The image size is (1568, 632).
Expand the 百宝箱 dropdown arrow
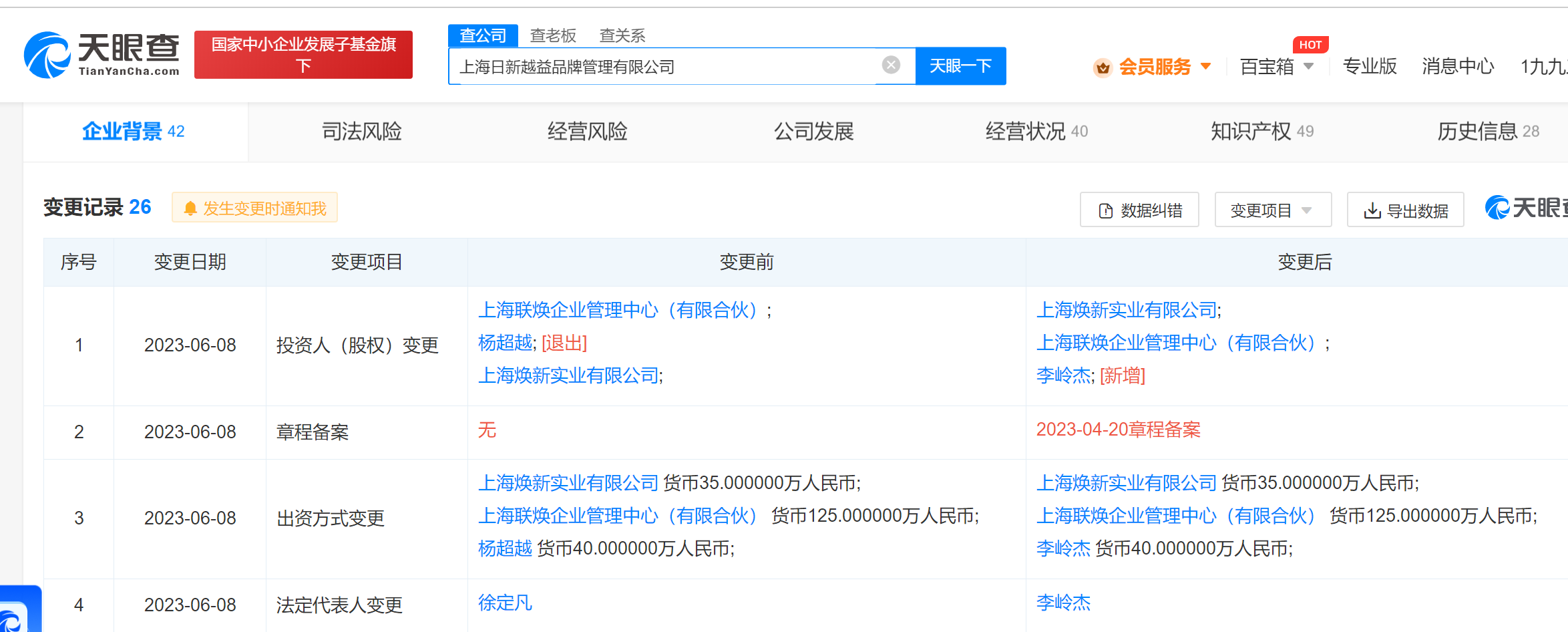[1309, 66]
